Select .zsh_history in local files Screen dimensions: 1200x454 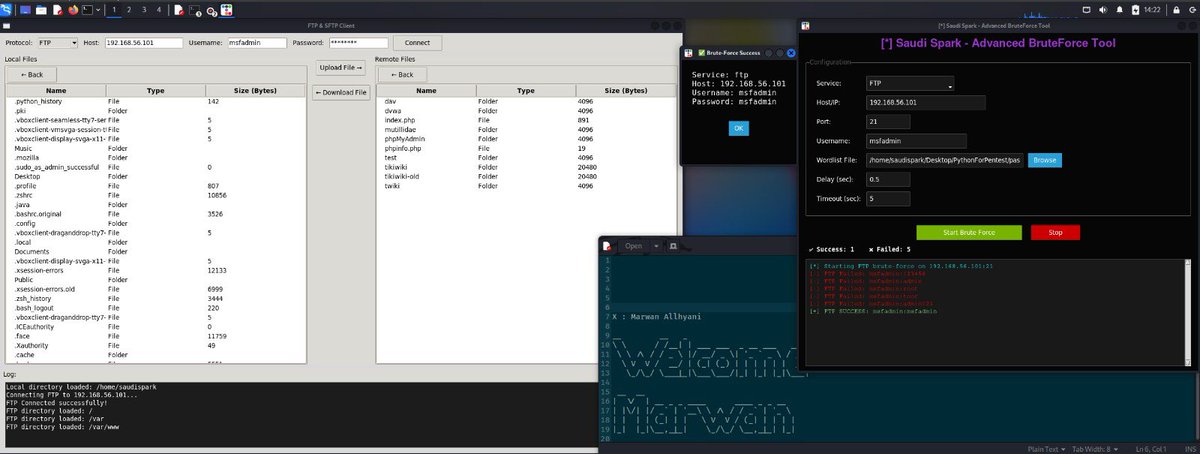click(155, 298)
